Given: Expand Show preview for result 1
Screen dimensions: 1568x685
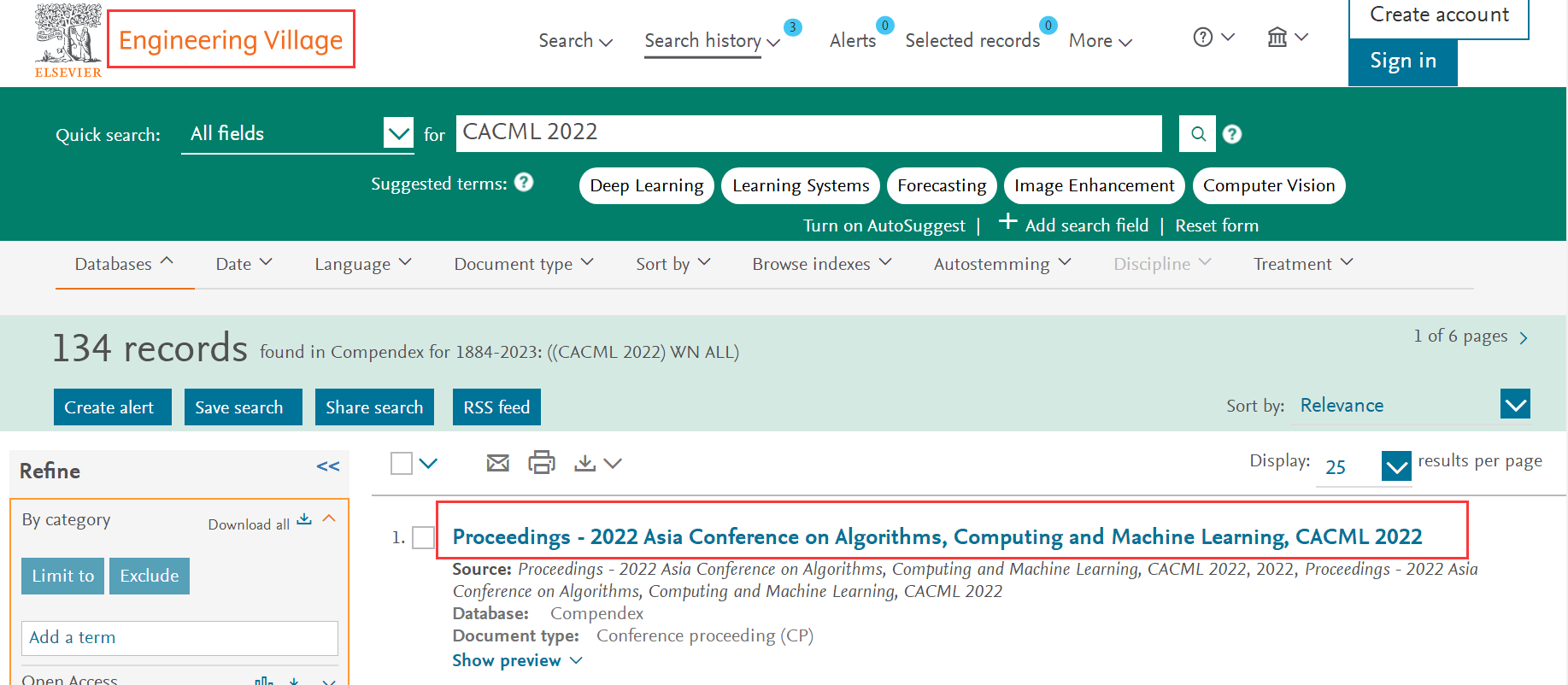Looking at the screenshot, I should 517,660.
